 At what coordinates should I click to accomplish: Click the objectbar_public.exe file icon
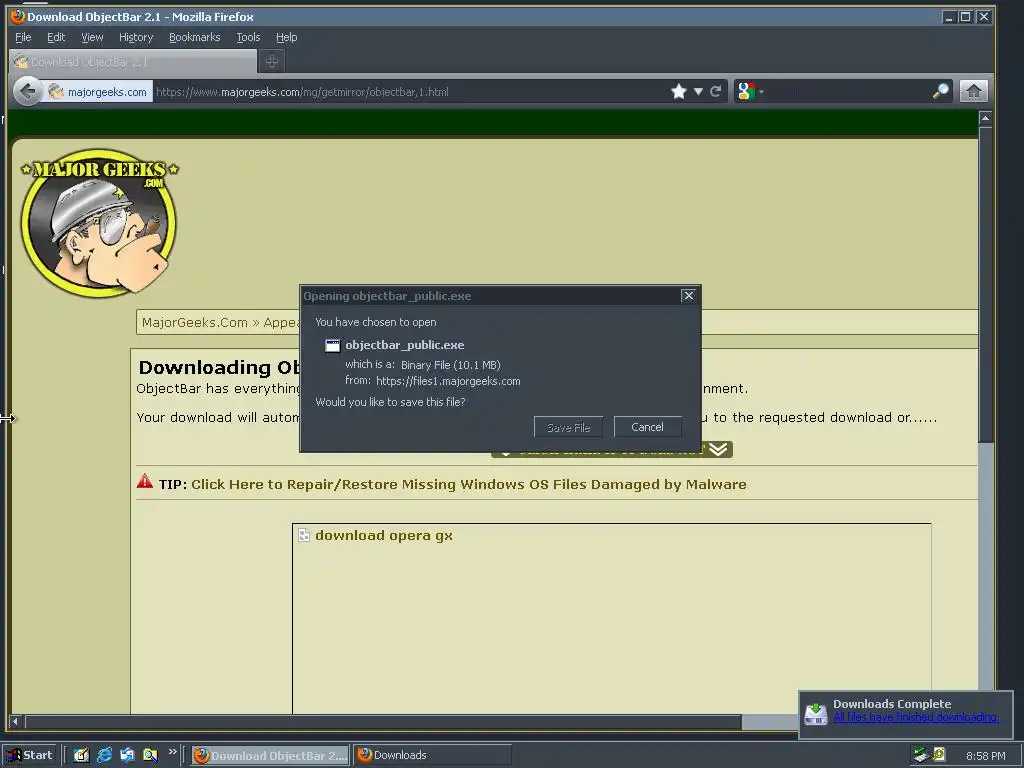[x=333, y=345]
